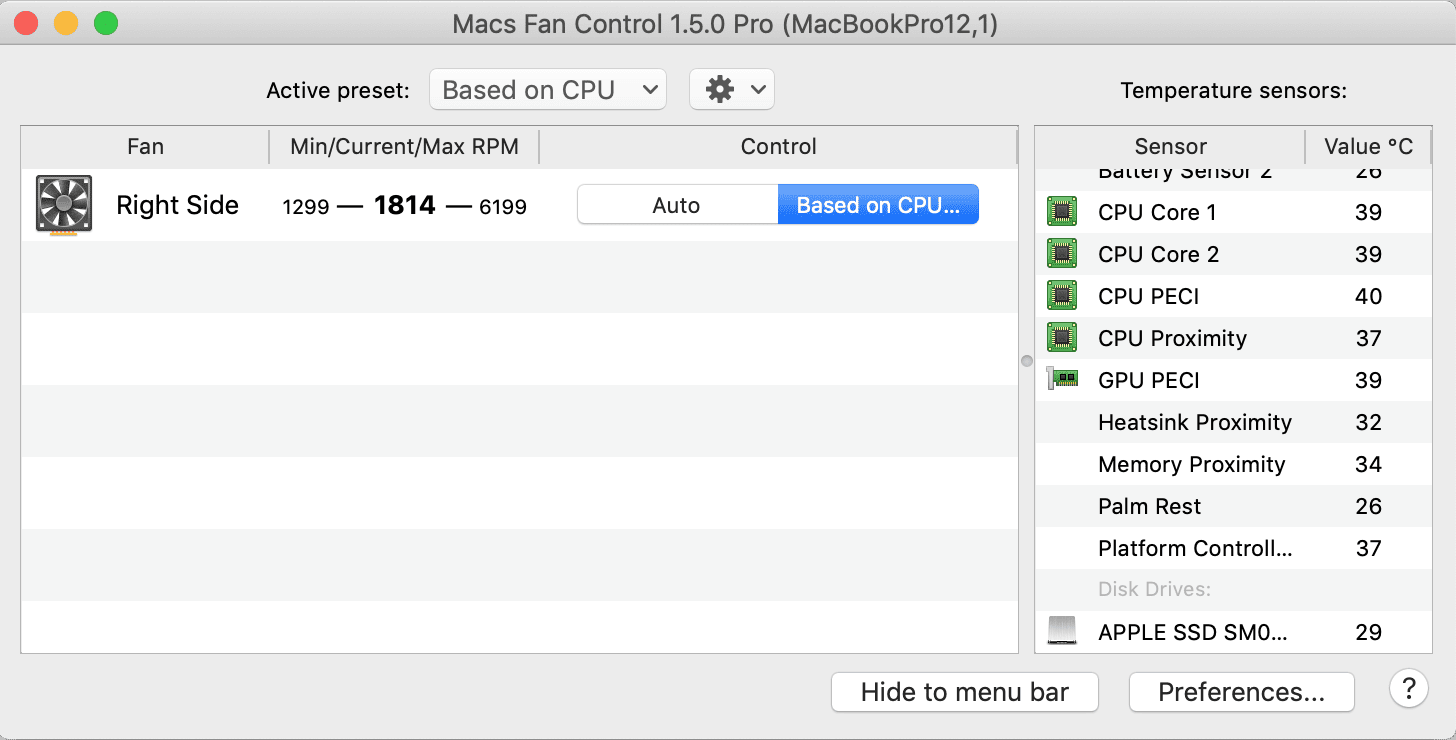
Task: Click the CPU Proximity sensor icon
Action: tap(1061, 337)
